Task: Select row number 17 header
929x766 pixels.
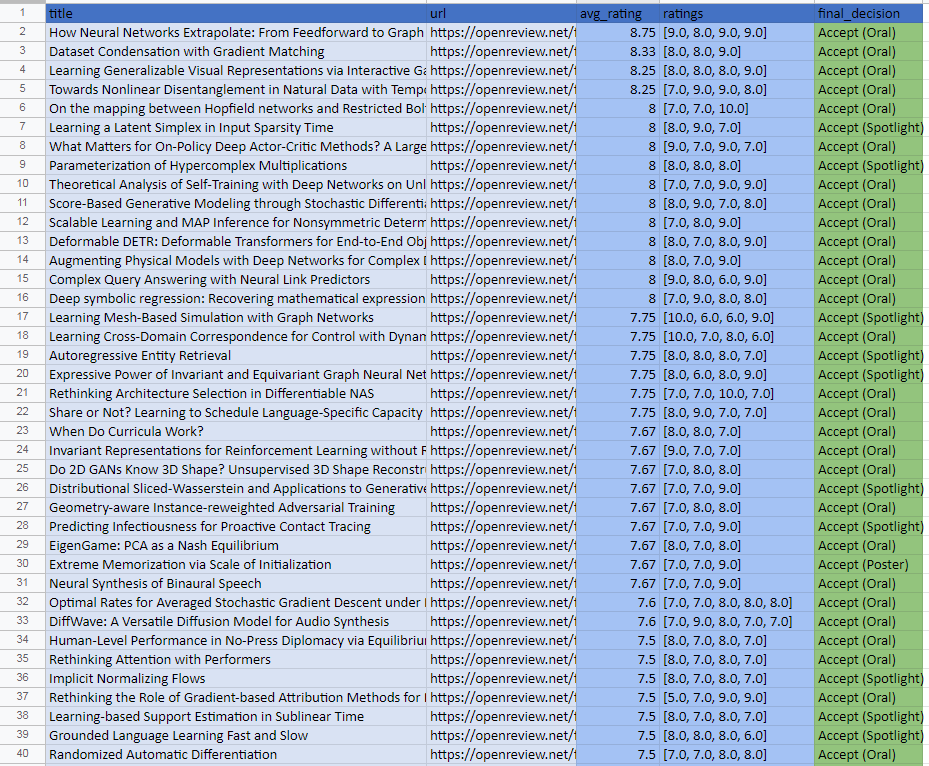Action: [23, 317]
